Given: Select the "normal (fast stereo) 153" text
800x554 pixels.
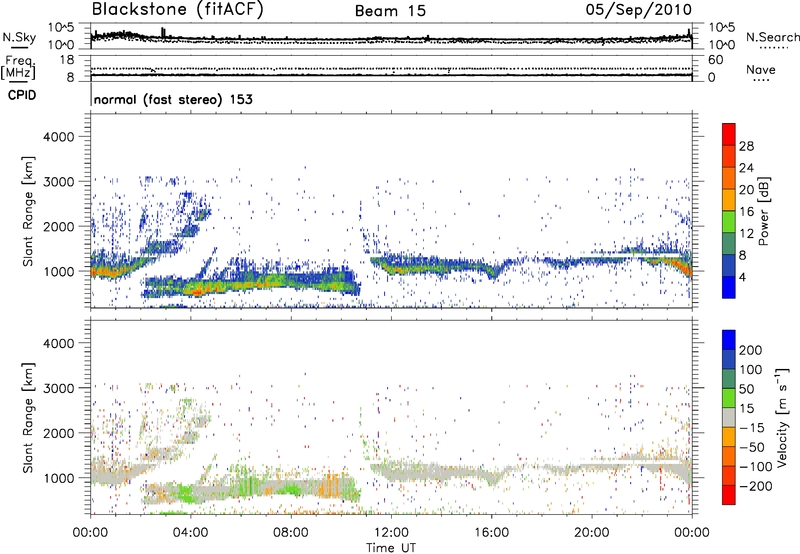Looking at the screenshot, I should coord(173,99).
